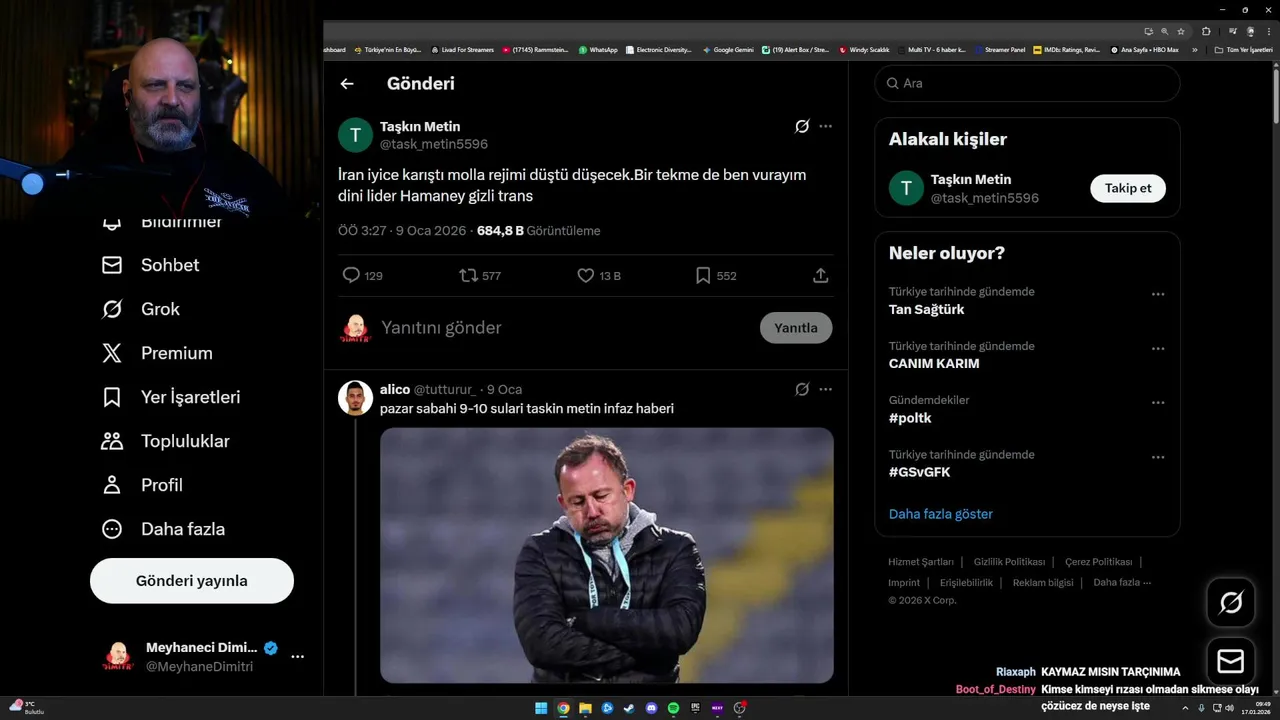Open account options next to Meyhaneci Dimitri
The image size is (1280, 720).
pos(297,657)
